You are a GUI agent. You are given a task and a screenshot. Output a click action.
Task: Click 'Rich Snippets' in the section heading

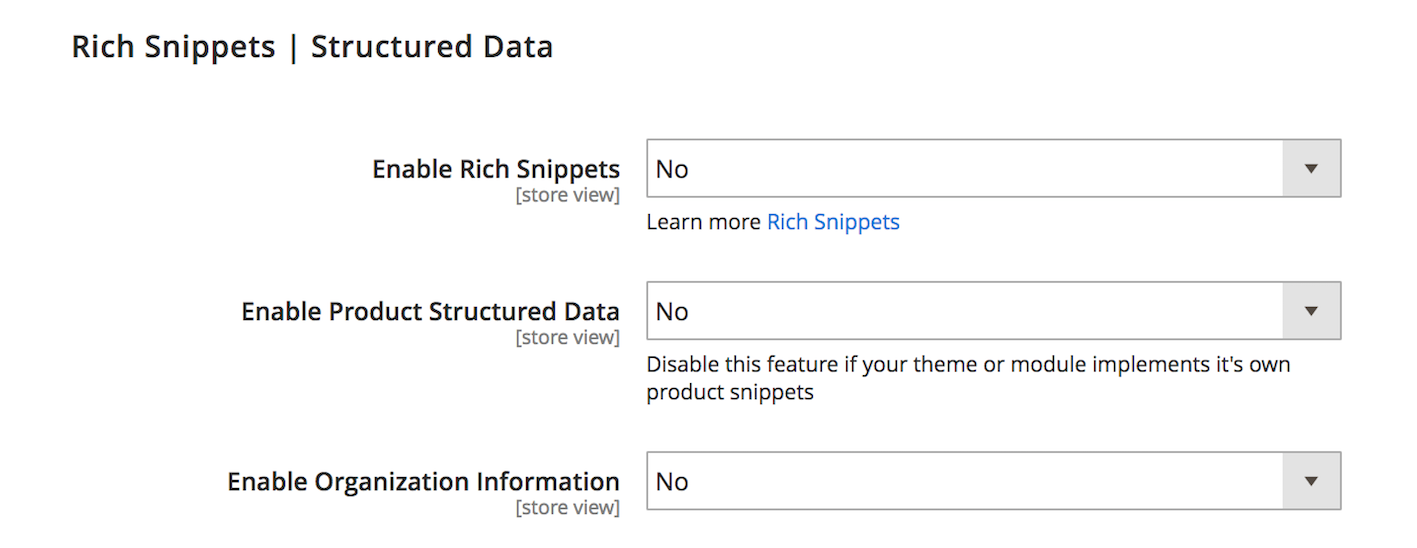173,47
